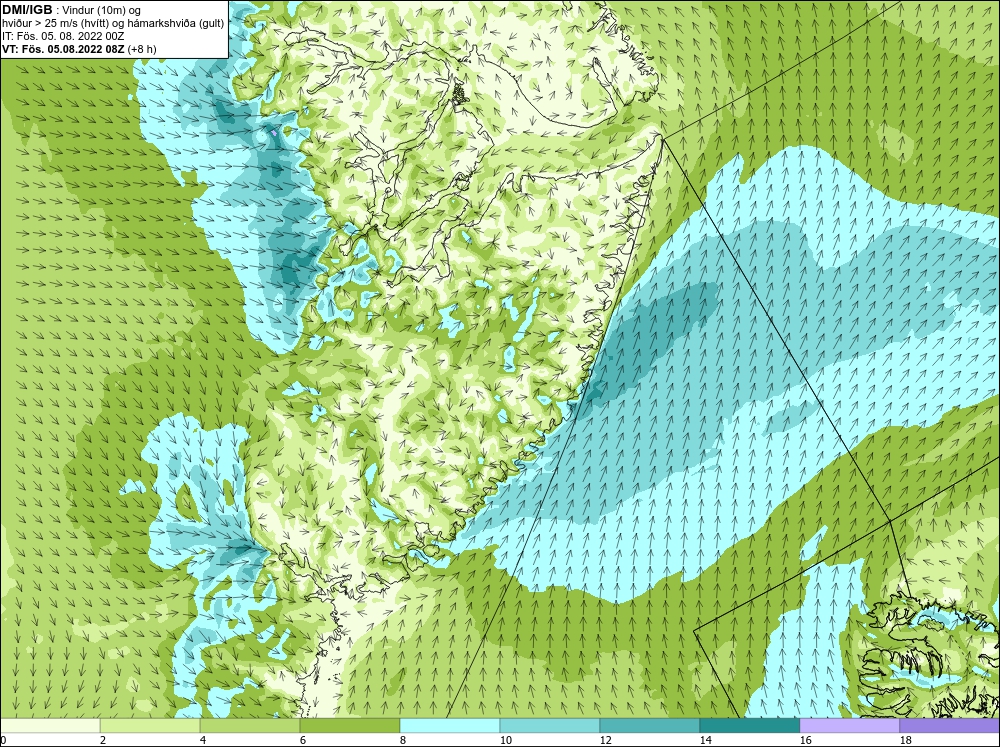Screen dimensions: 1000x747
Task: Click the legend scale label '2'
Action: point(103,740)
